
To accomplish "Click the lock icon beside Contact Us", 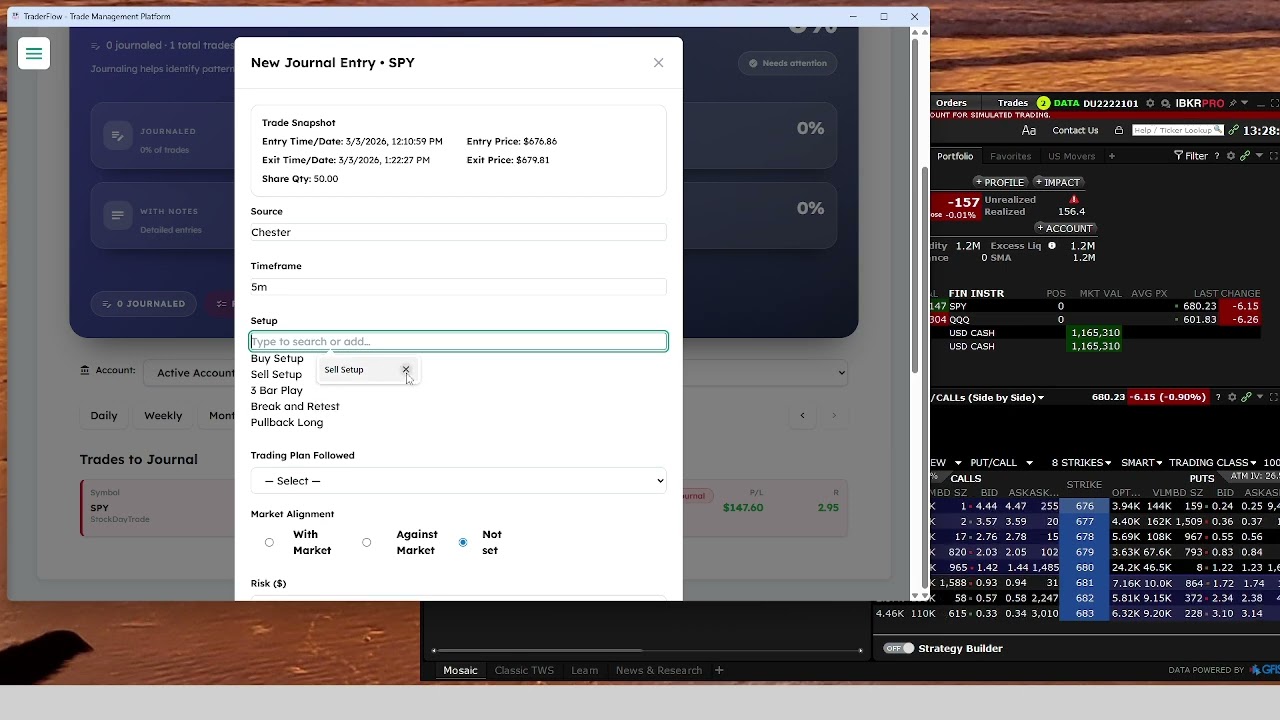I will click(x=1119, y=130).
